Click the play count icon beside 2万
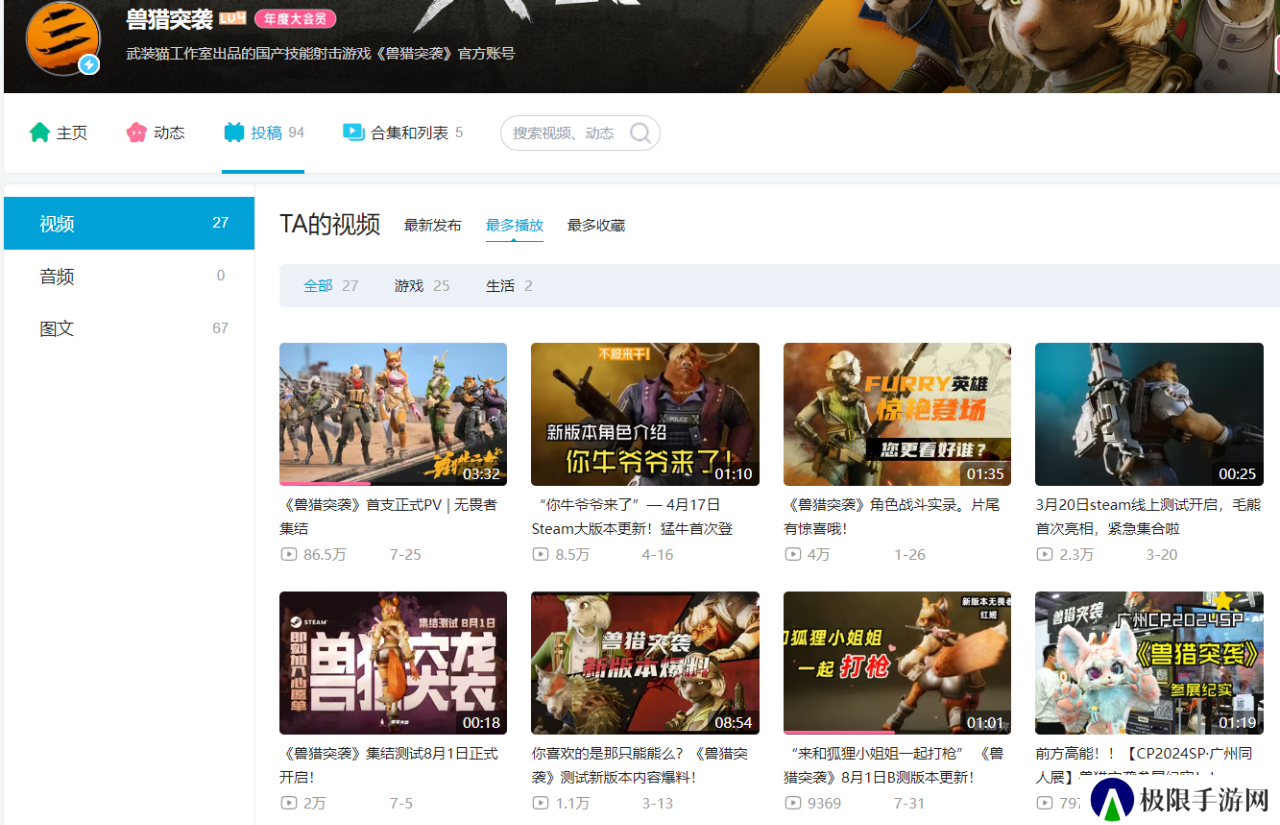 click(x=288, y=803)
